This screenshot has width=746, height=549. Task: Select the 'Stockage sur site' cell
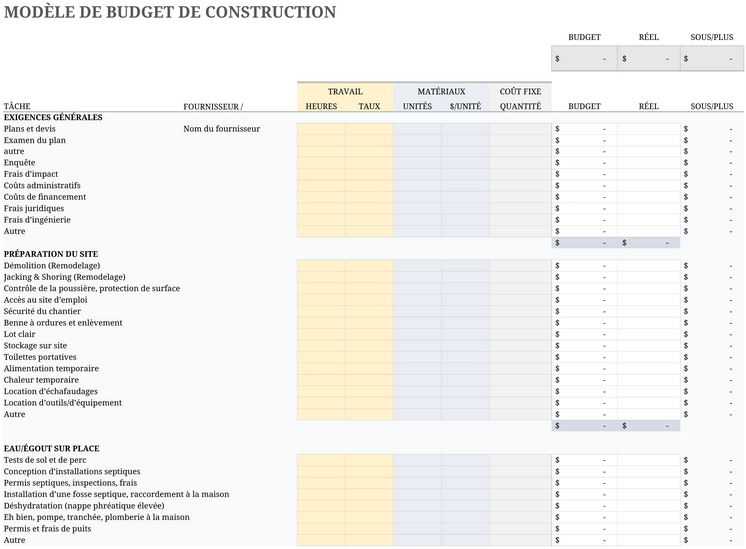click(x=35, y=345)
